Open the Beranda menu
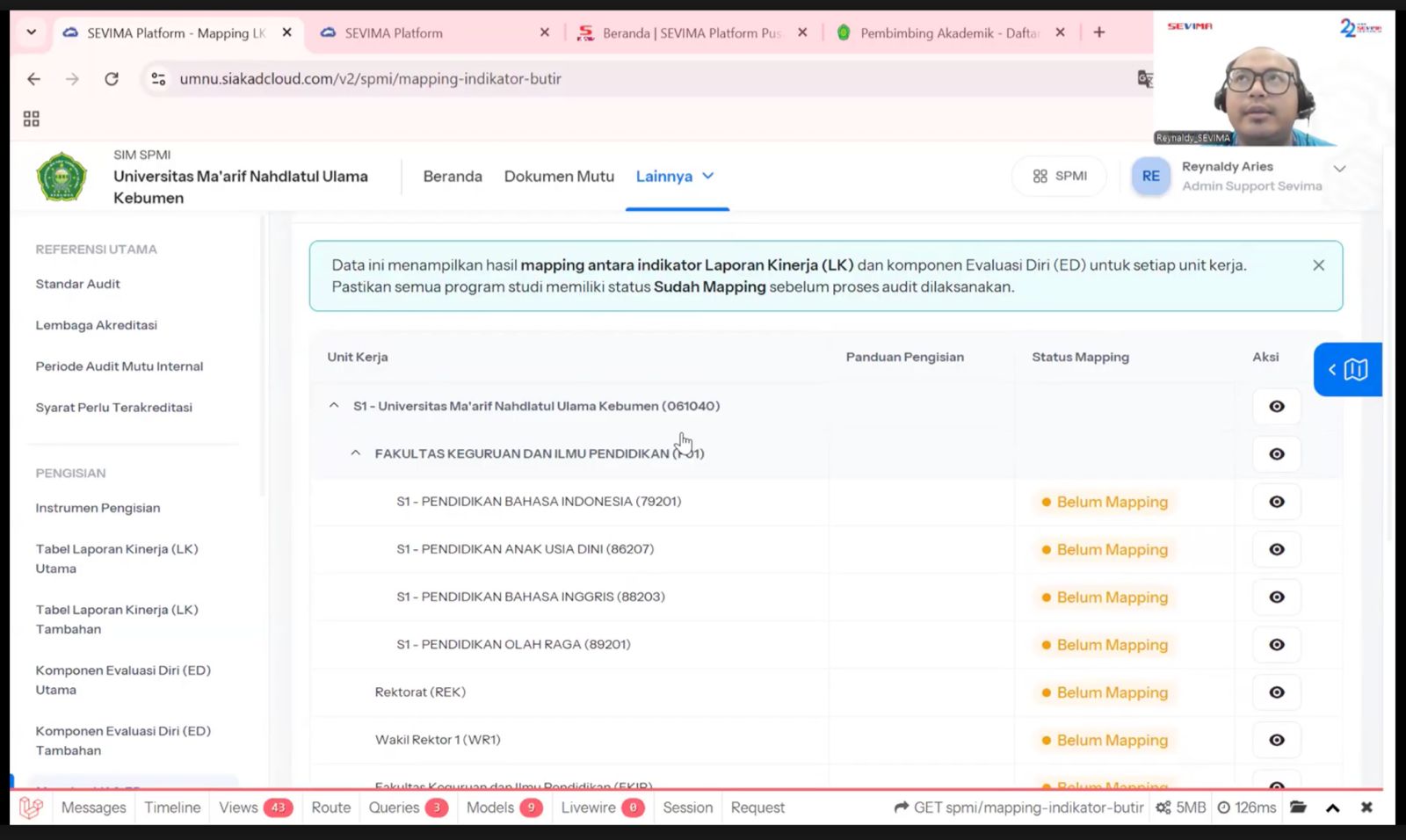Image resolution: width=1406 pixels, height=840 pixels. click(453, 177)
